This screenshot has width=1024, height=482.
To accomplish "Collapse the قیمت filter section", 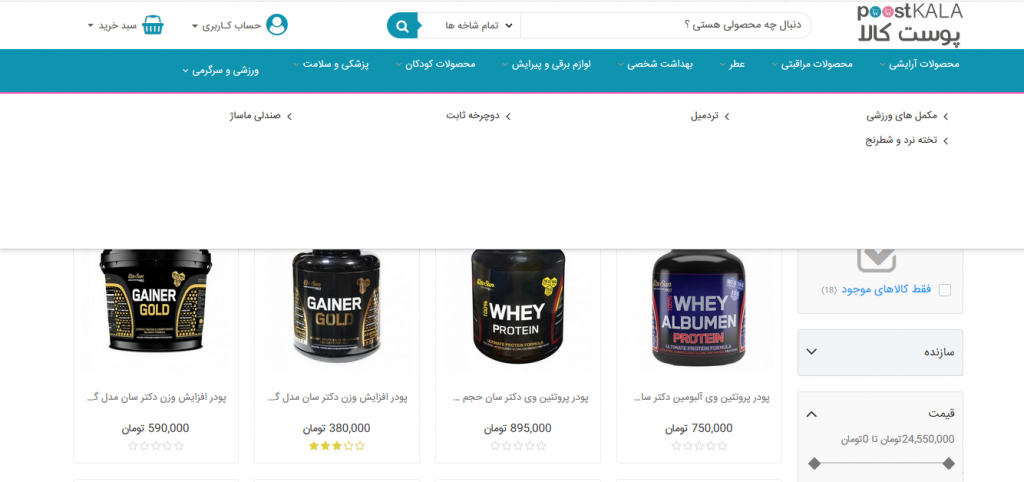I will click(812, 413).
